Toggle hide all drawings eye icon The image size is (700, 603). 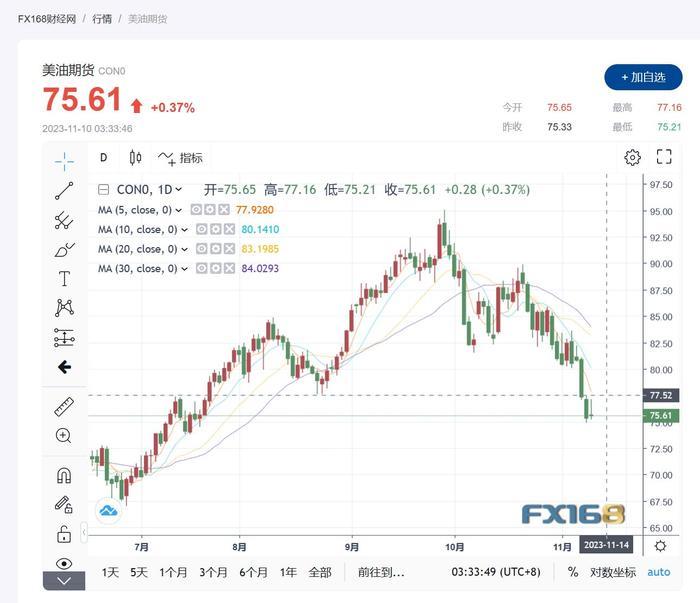tap(64, 563)
